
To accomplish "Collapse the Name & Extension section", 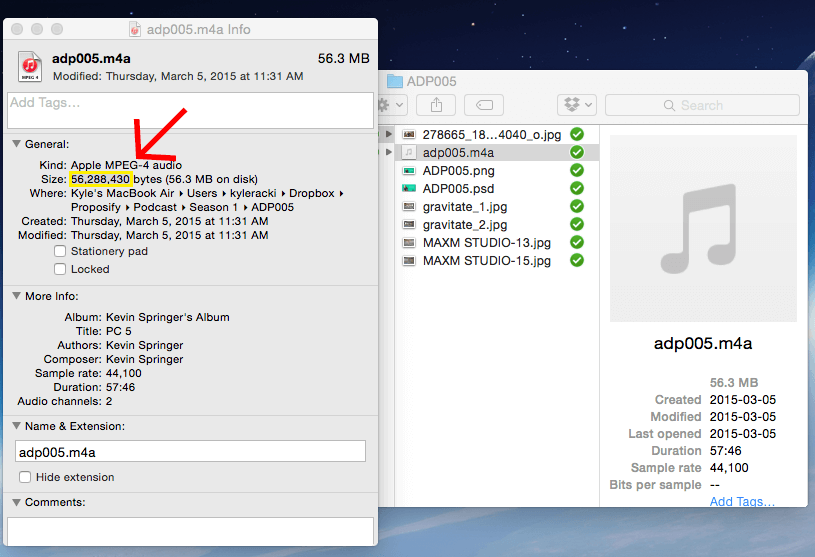I will pyautogui.click(x=17, y=426).
